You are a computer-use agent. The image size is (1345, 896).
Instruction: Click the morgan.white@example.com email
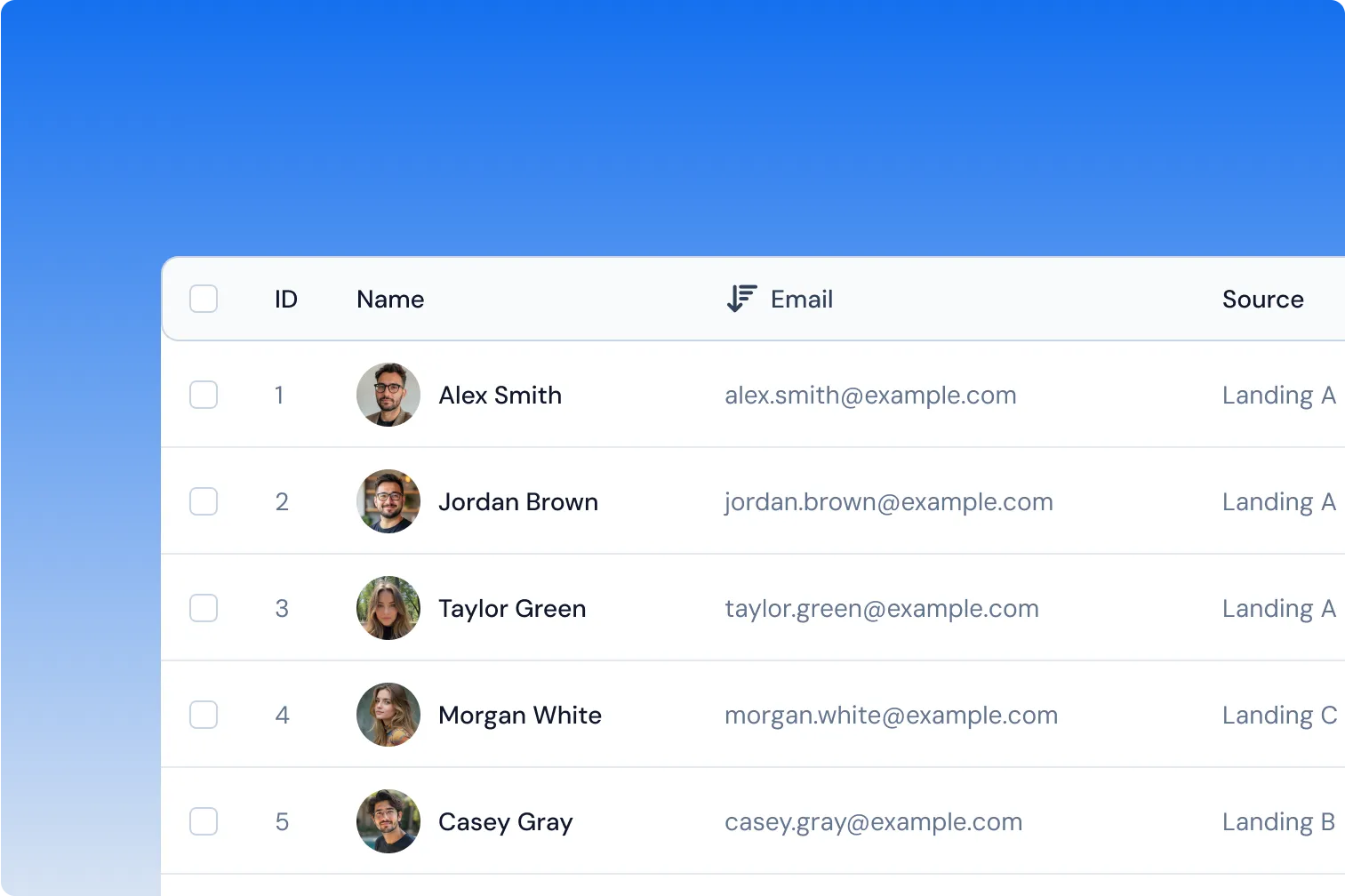pos(891,716)
